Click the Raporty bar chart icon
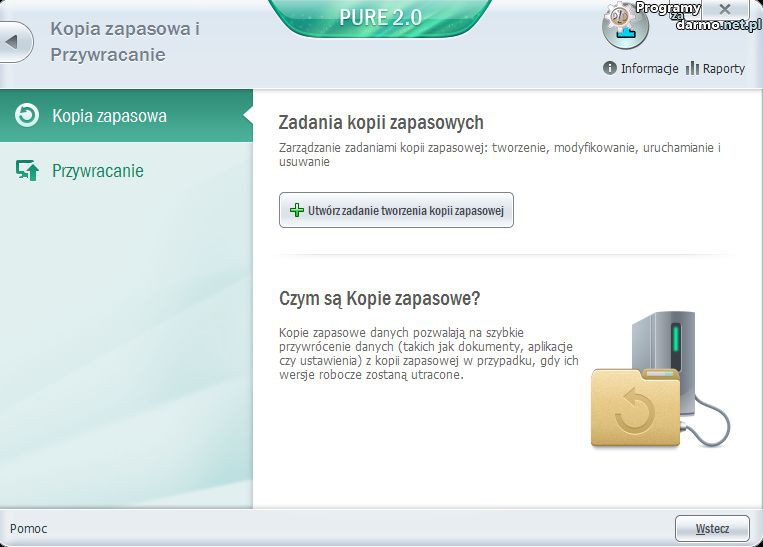 click(x=692, y=68)
